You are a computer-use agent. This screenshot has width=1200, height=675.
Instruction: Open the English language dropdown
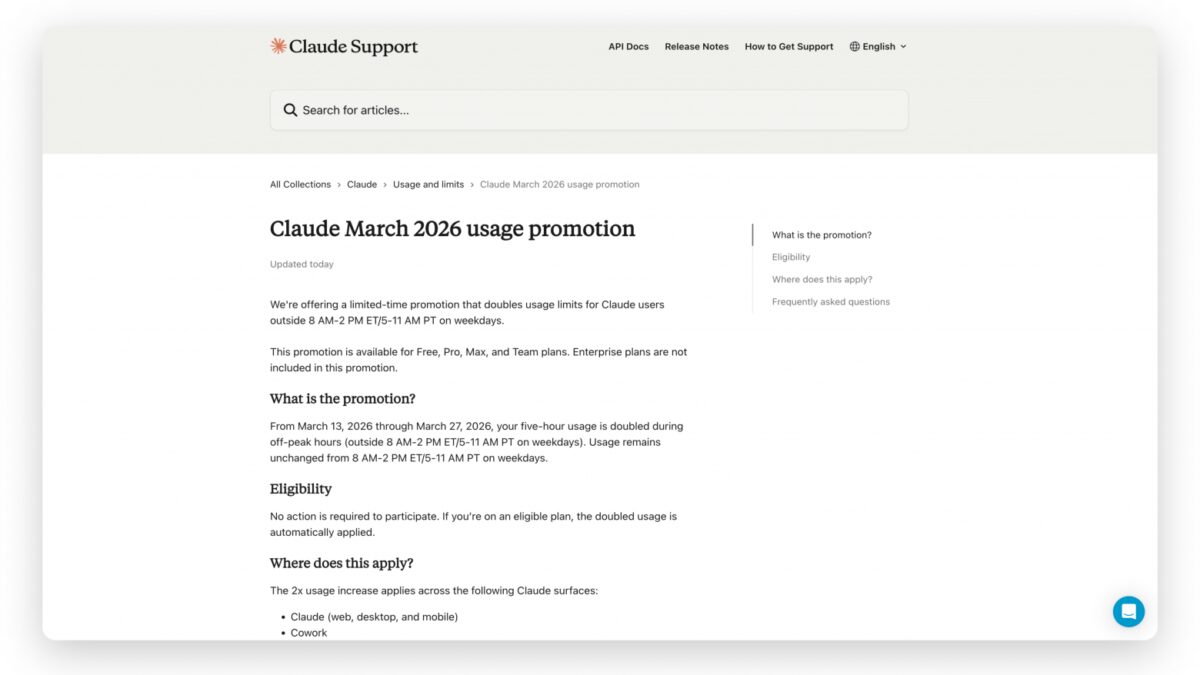click(x=876, y=46)
